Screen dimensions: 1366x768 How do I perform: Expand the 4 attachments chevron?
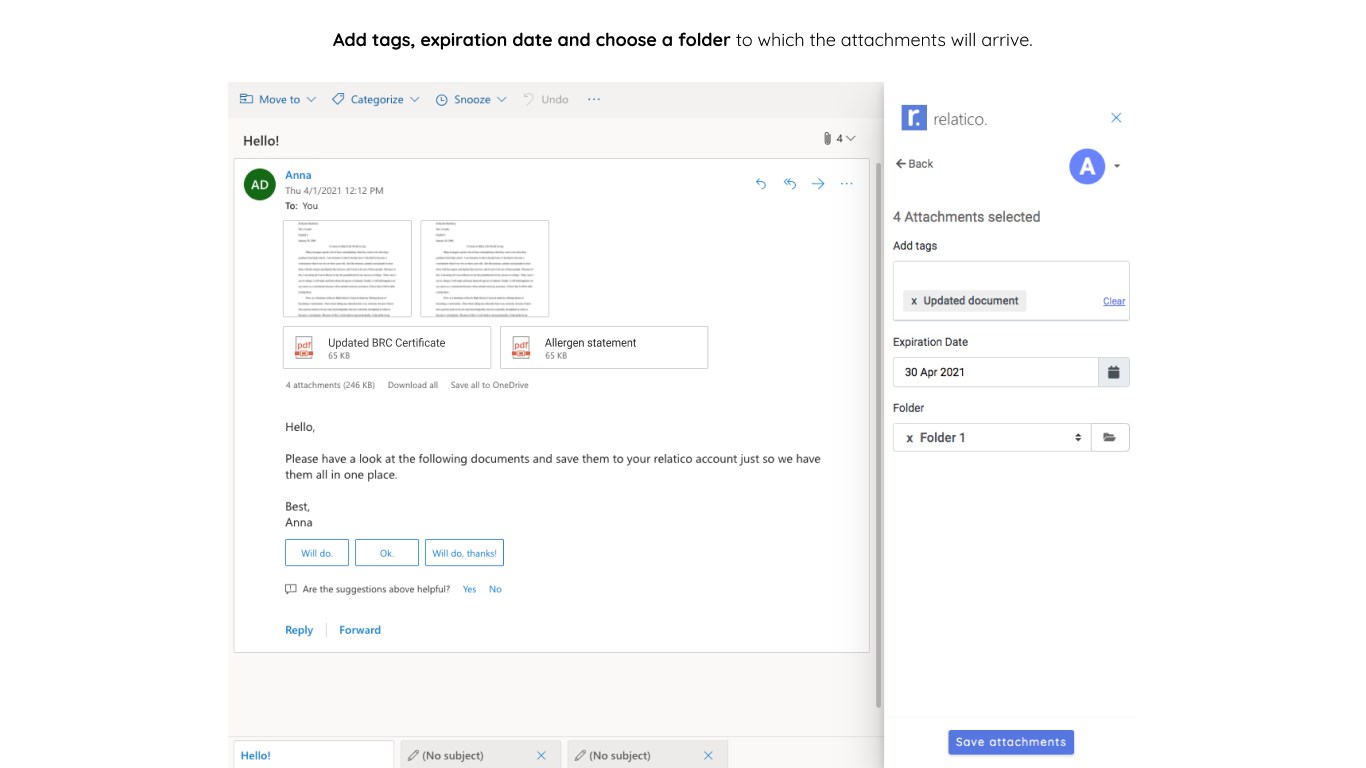(x=850, y=139)
